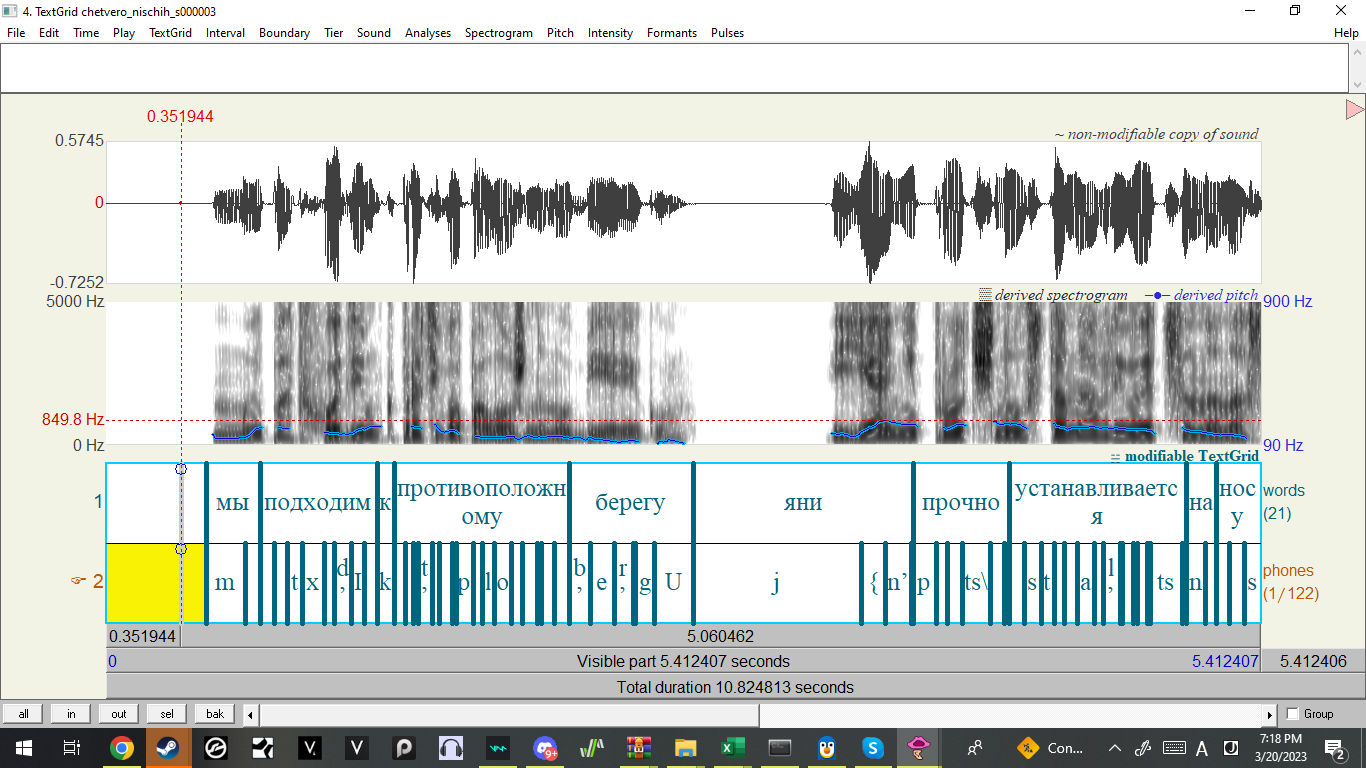Expand hidden icons in the system tray
Screen dimensions: 1366x768
[1113, 747]
